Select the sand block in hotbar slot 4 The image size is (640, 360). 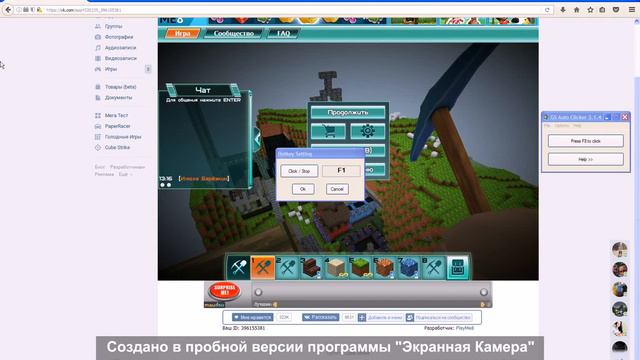click(336, 267)
